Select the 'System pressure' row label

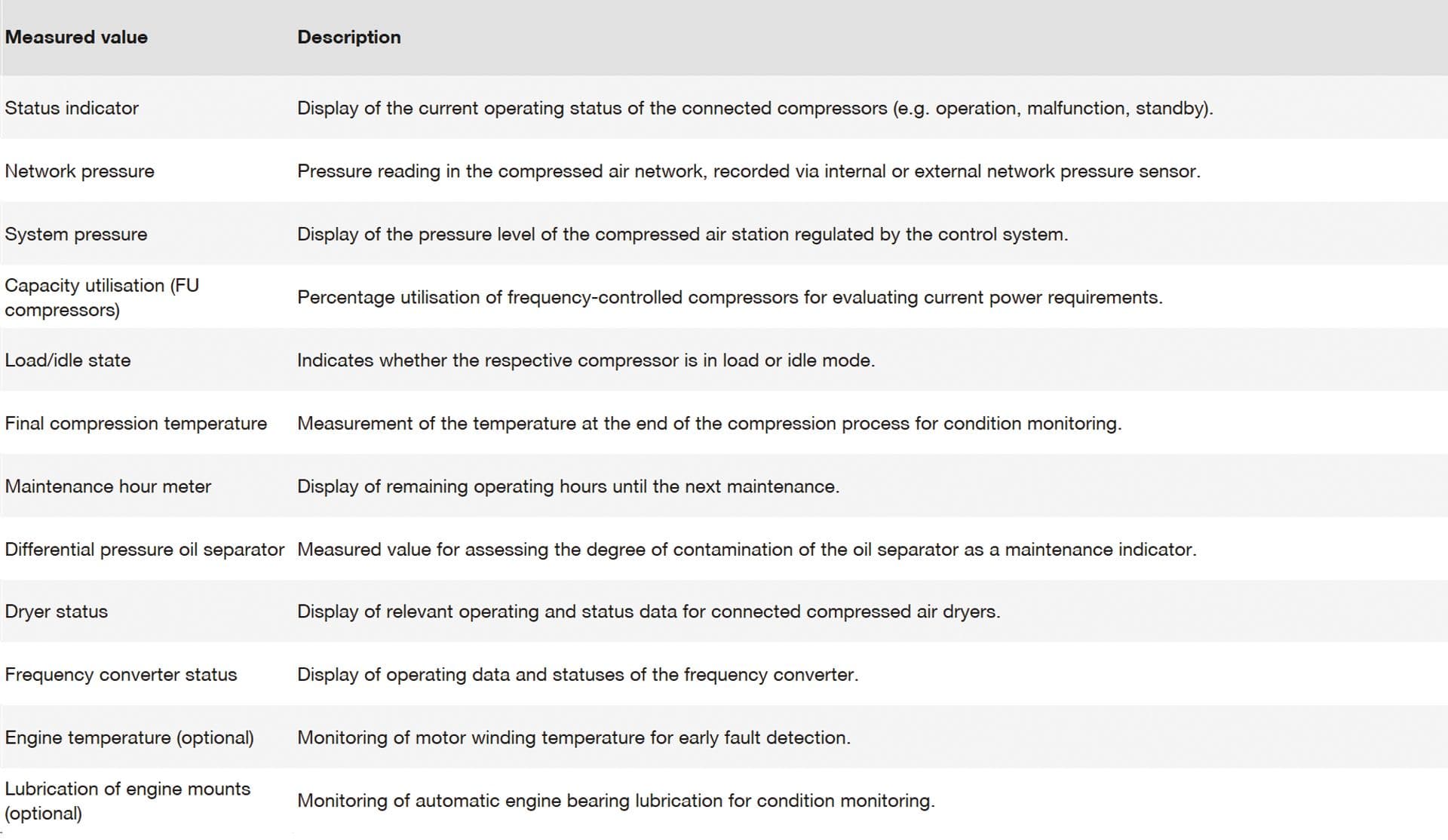tap(75, 235)
